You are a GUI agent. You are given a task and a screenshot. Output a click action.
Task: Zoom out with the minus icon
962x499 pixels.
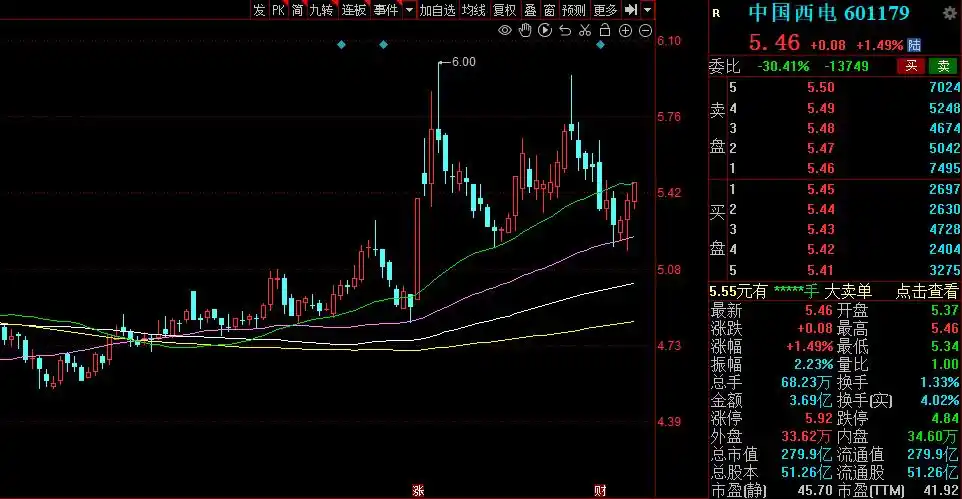[643, 31]
